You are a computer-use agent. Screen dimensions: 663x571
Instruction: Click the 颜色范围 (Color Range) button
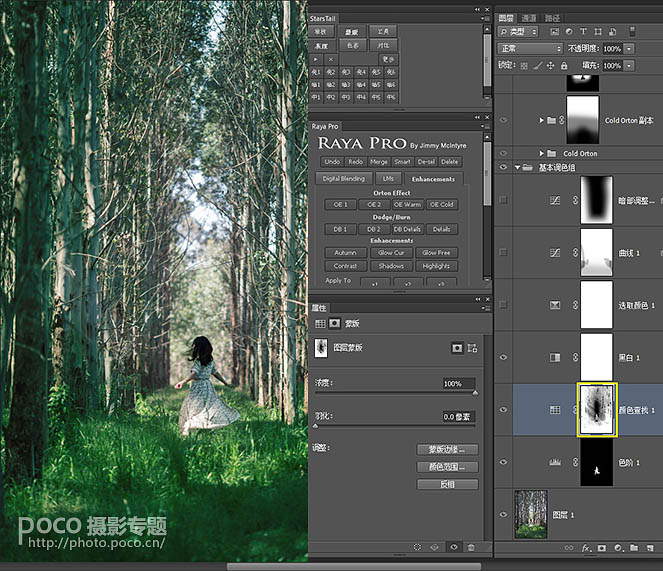447,467
